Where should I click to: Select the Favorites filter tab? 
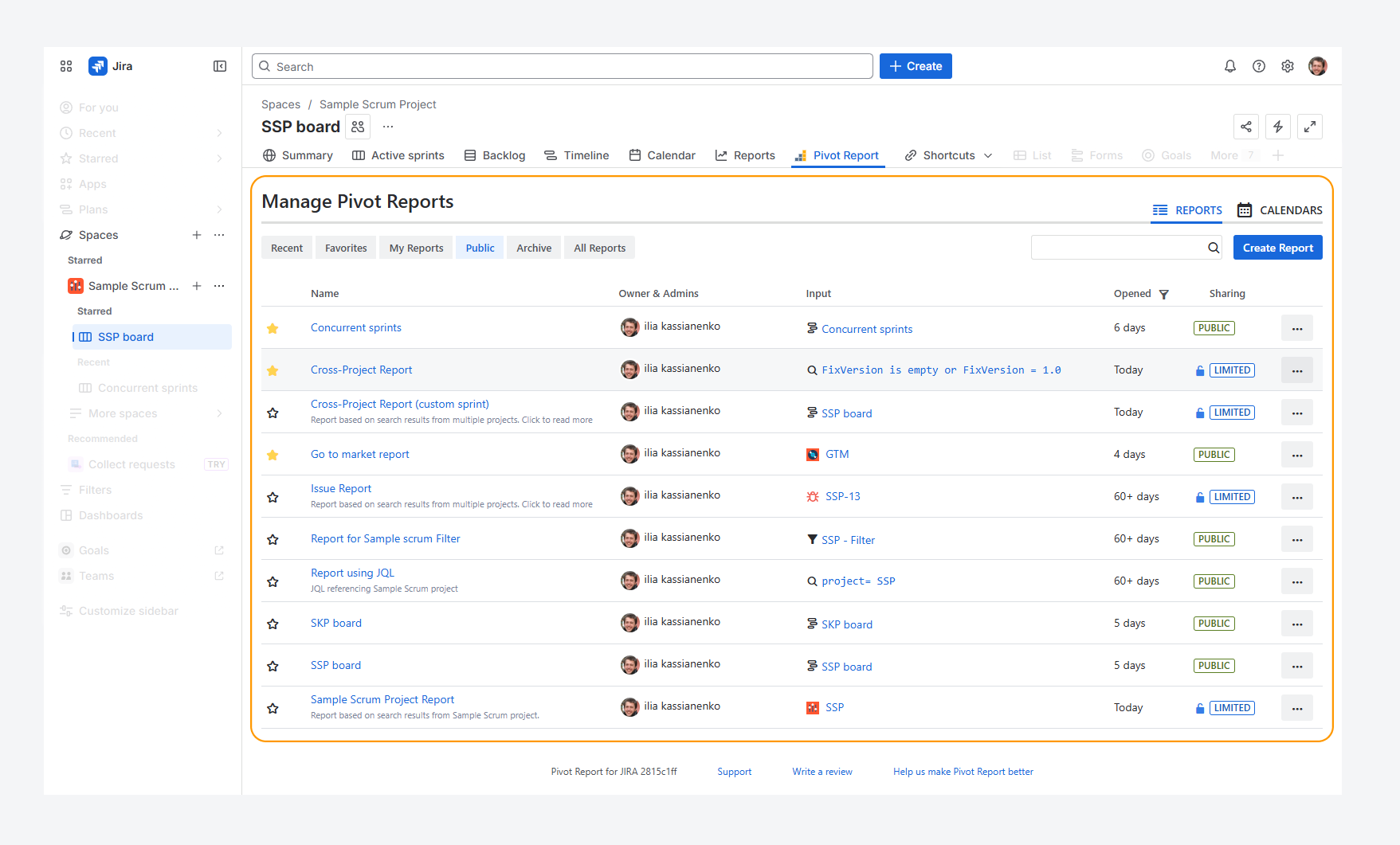[346, 248]
